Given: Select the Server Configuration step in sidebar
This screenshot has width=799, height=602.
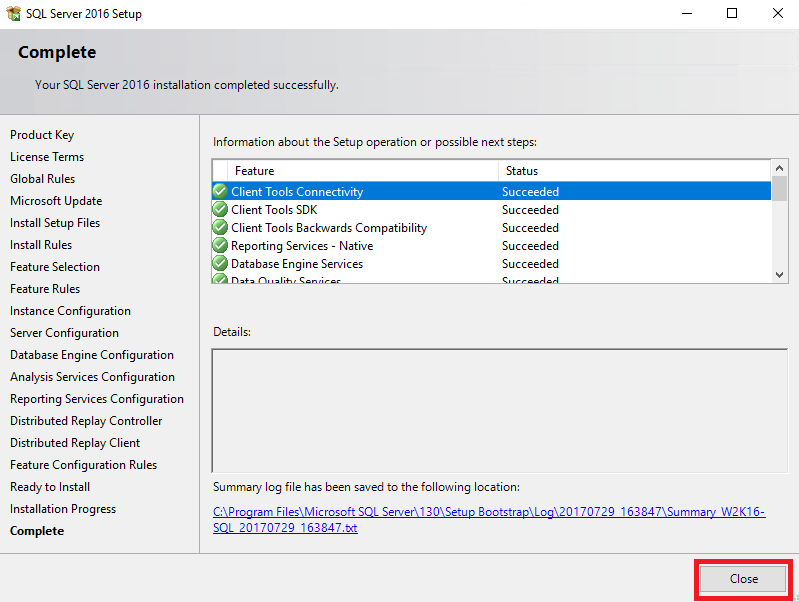Looking at the screenshot, I should click(64, 333).
